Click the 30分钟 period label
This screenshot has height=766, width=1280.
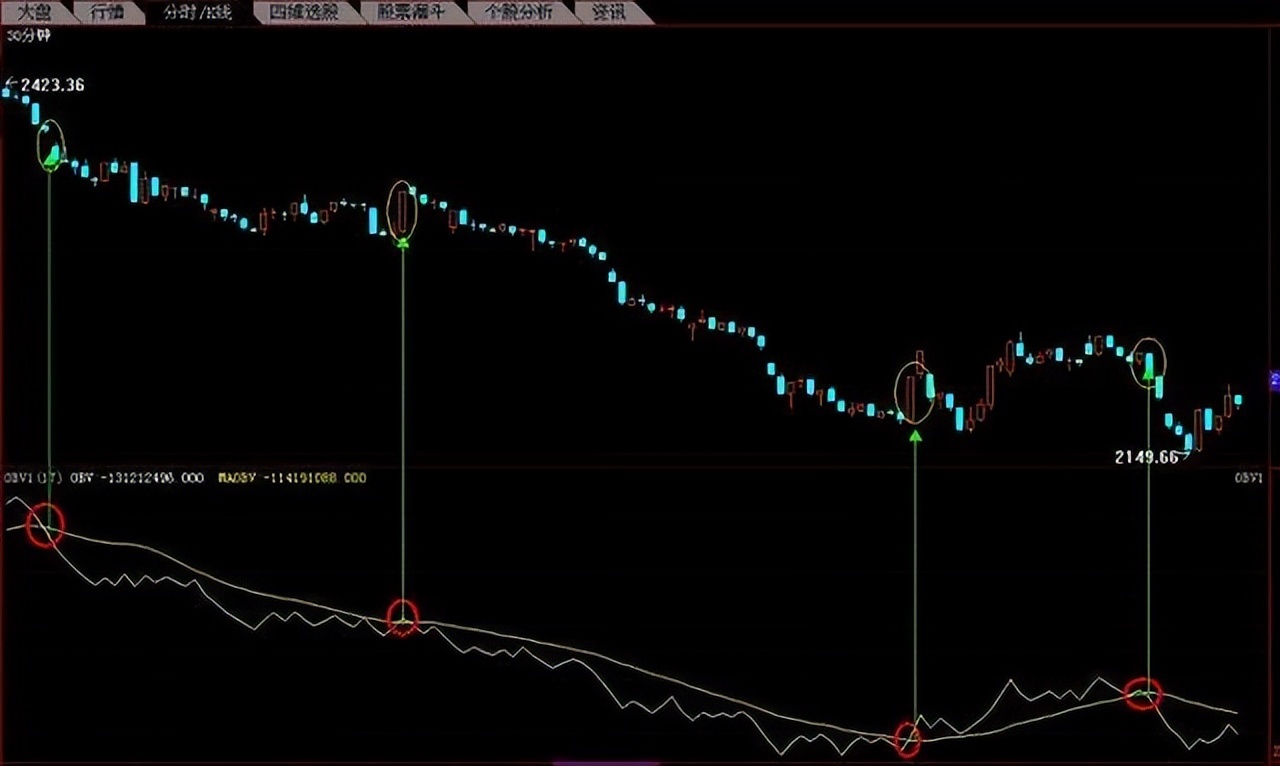point(29,36)
